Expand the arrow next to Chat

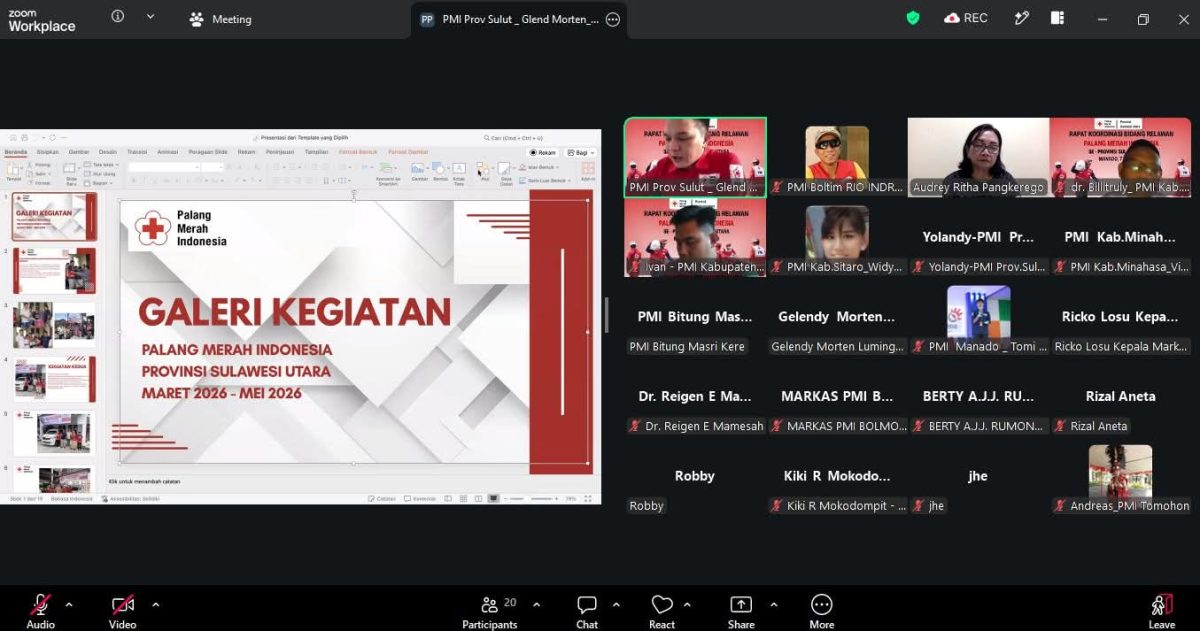[615, 604]
